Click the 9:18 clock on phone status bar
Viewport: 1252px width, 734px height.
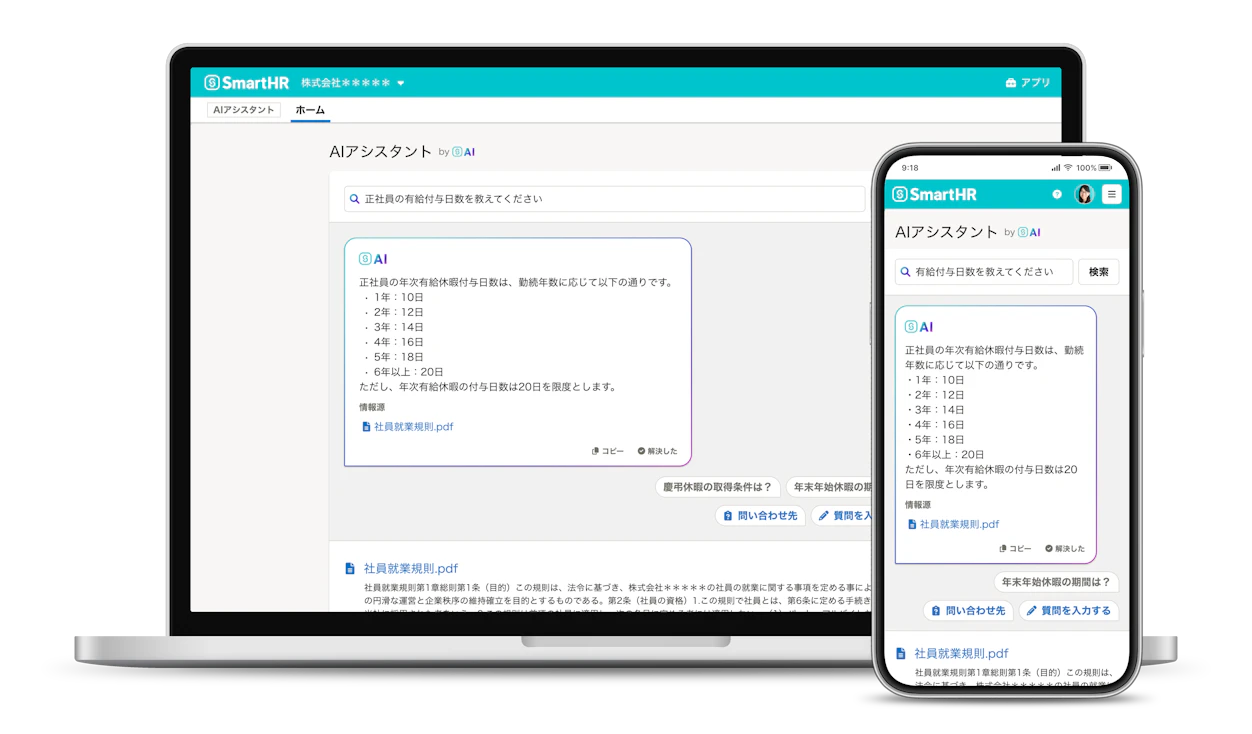(x=910, y=168)
